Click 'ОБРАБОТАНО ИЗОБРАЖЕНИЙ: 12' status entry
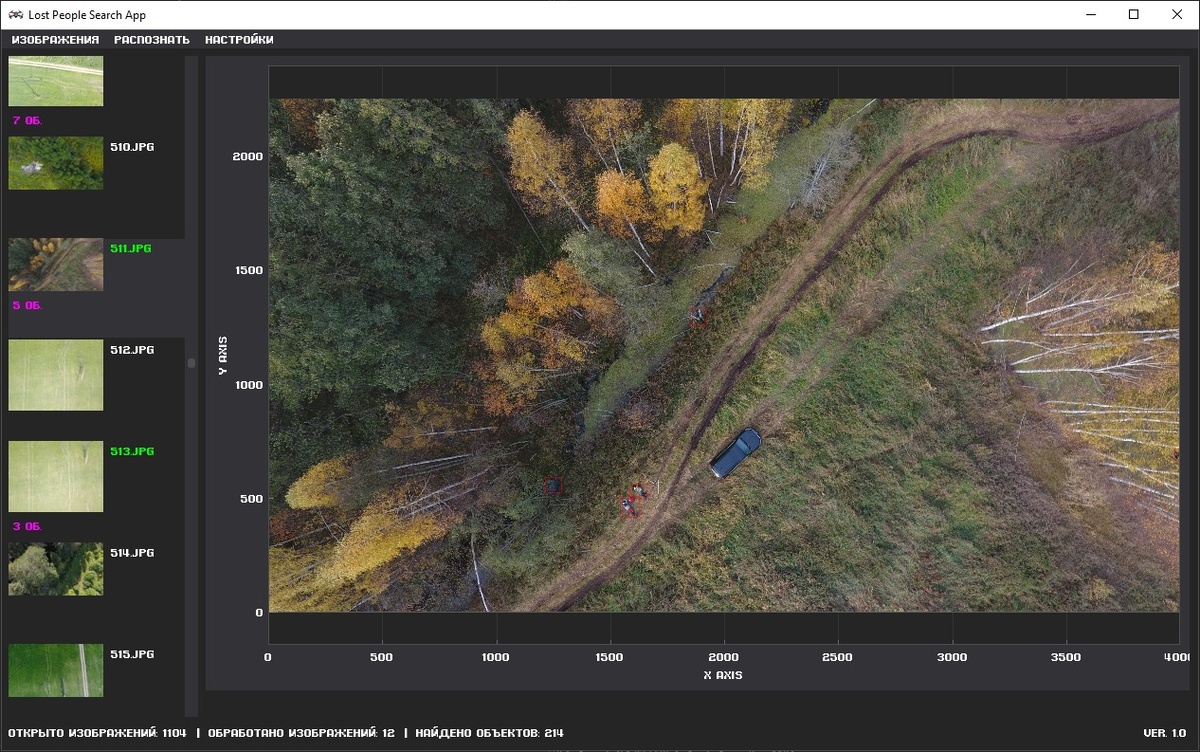Image resolution: width=1200 pixels, height=752 pixels. (301, 733)
